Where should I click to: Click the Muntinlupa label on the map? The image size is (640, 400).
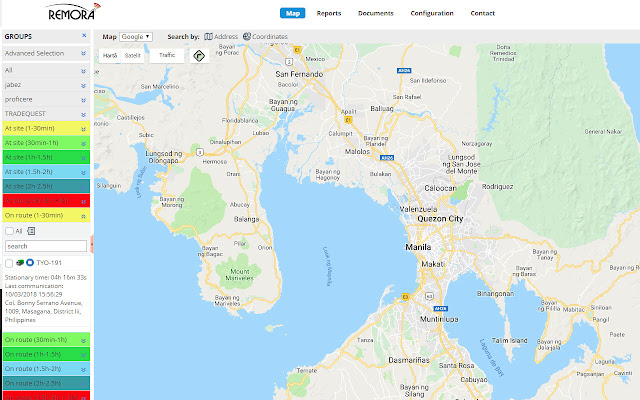(x=439, y=319)
